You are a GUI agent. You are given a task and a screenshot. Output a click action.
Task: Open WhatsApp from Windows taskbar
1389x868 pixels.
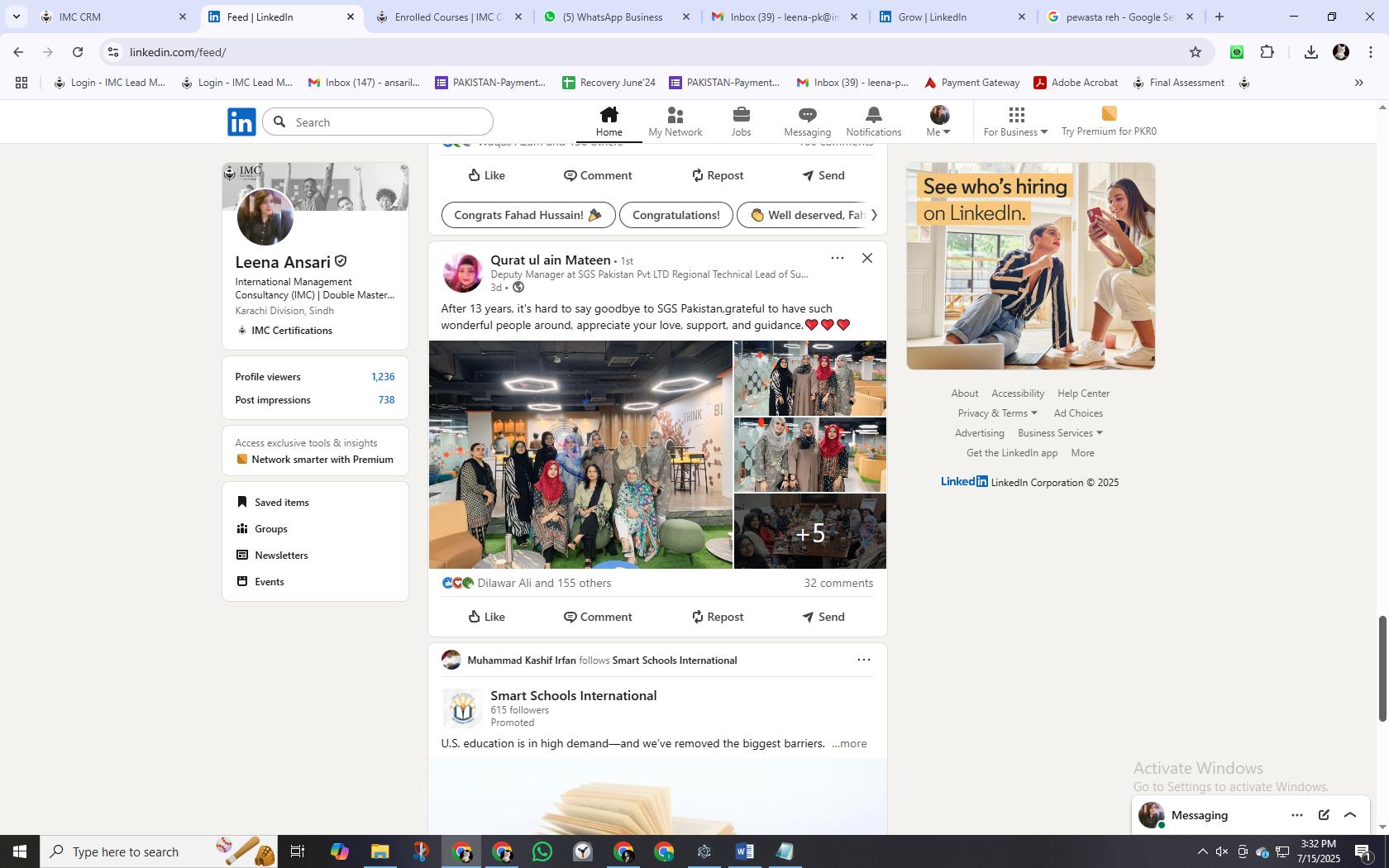542,851
